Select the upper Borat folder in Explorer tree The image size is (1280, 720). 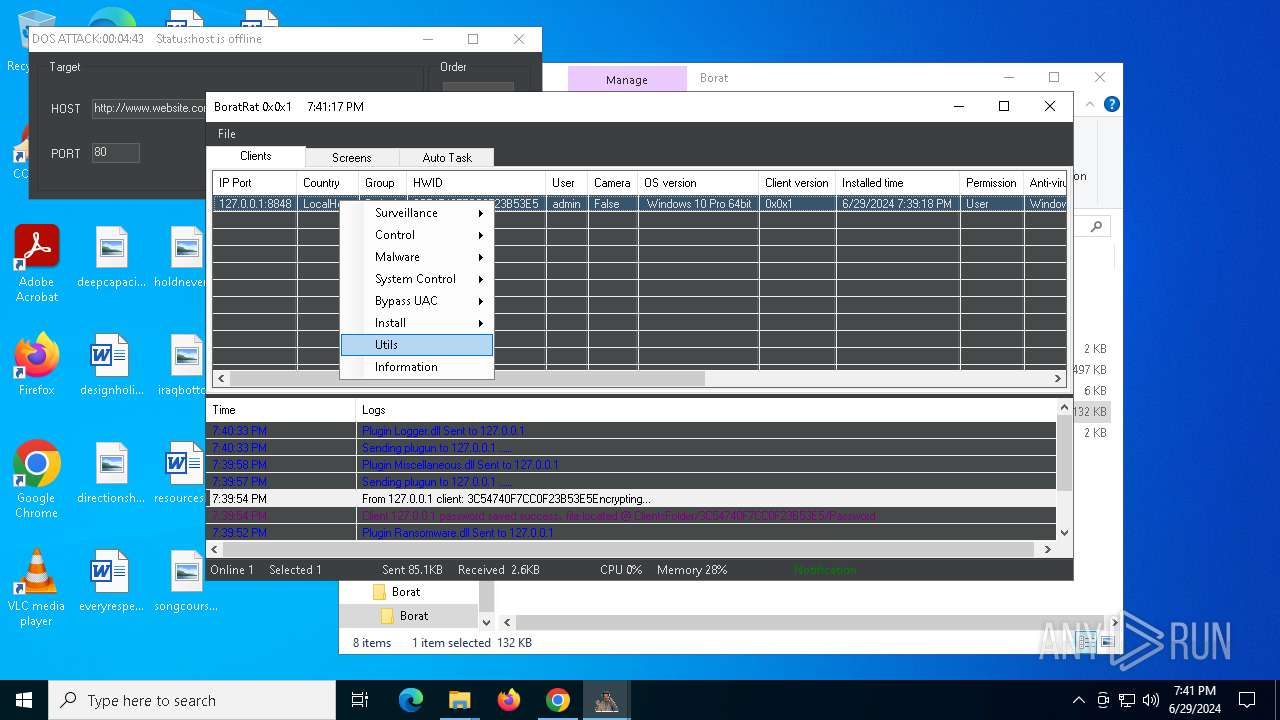coord(406,592)
